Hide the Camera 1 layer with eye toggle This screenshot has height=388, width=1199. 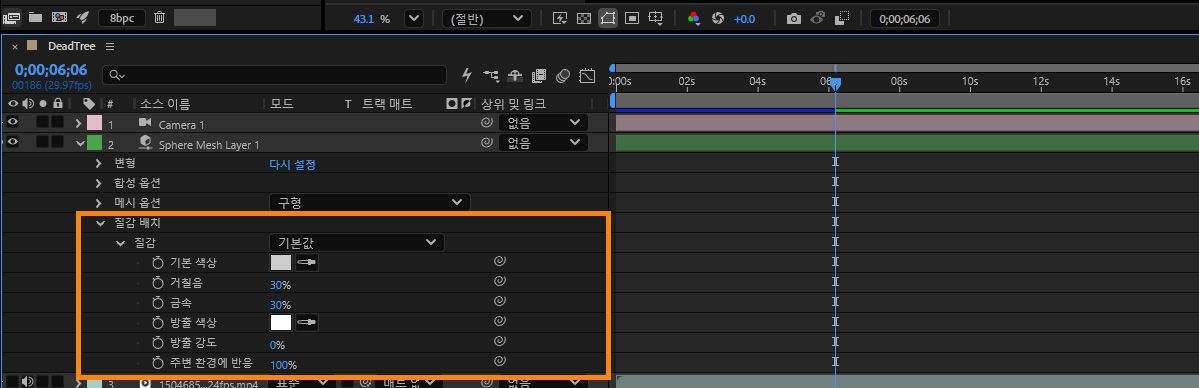pos(13,122)
